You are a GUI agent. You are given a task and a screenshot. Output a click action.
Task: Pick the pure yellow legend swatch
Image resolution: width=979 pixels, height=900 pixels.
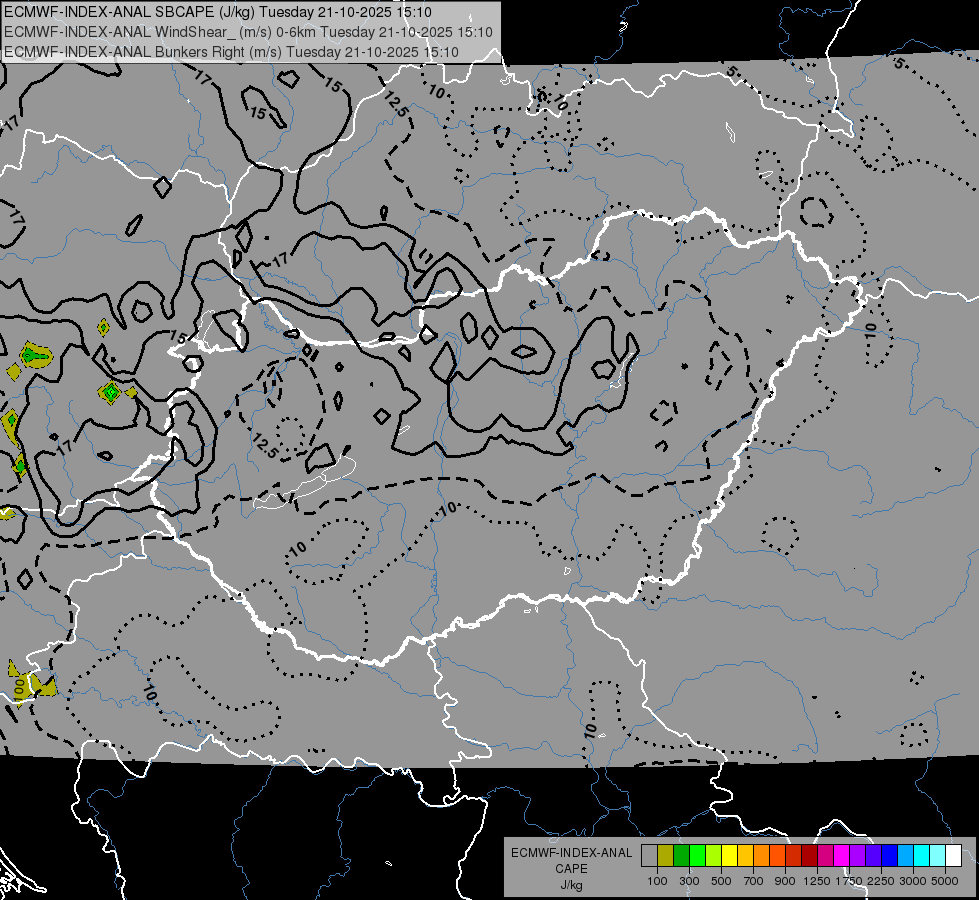pos(729,856)
